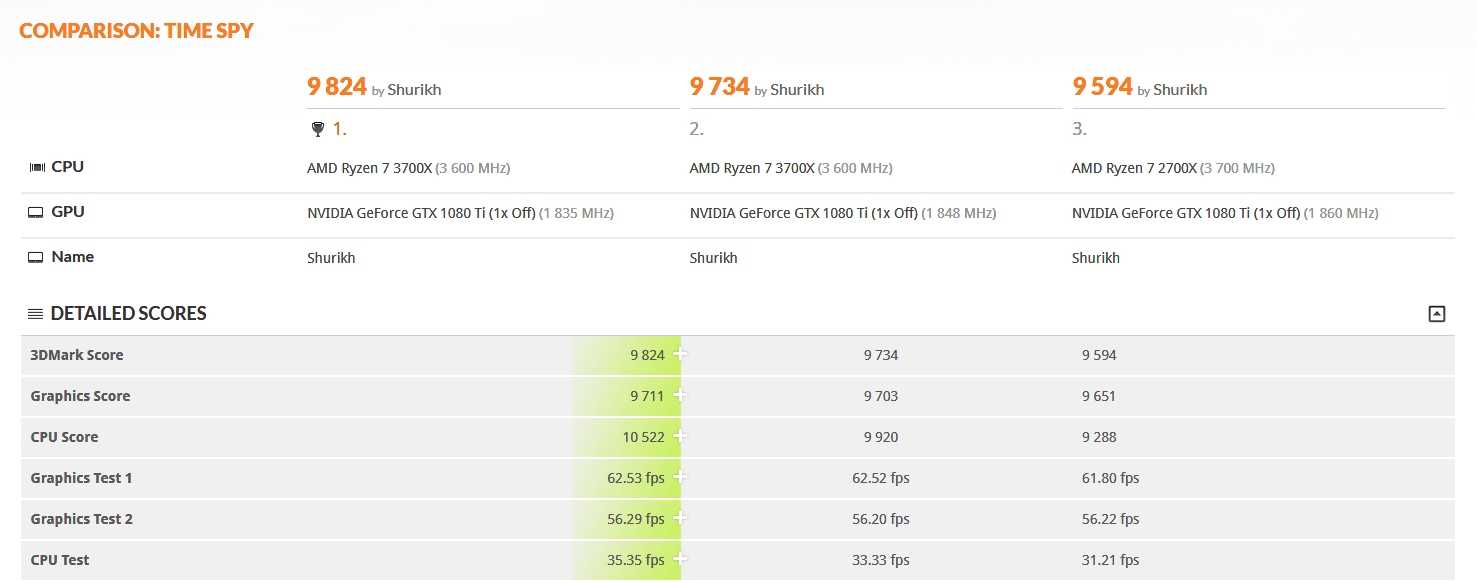Click the GTX 1080 Ti entry at 1 860 MHz

(x=1225, y=213)
